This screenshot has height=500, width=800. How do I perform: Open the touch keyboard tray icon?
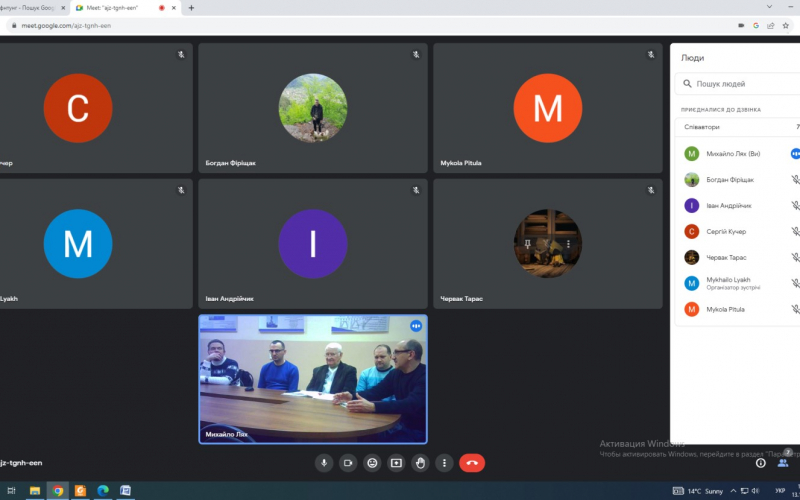678,491
